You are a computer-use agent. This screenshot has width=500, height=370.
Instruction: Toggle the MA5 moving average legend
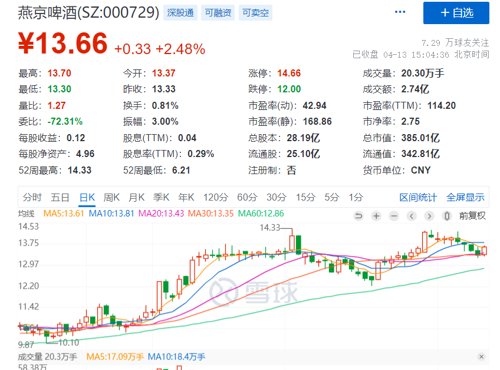pos(64,213)
